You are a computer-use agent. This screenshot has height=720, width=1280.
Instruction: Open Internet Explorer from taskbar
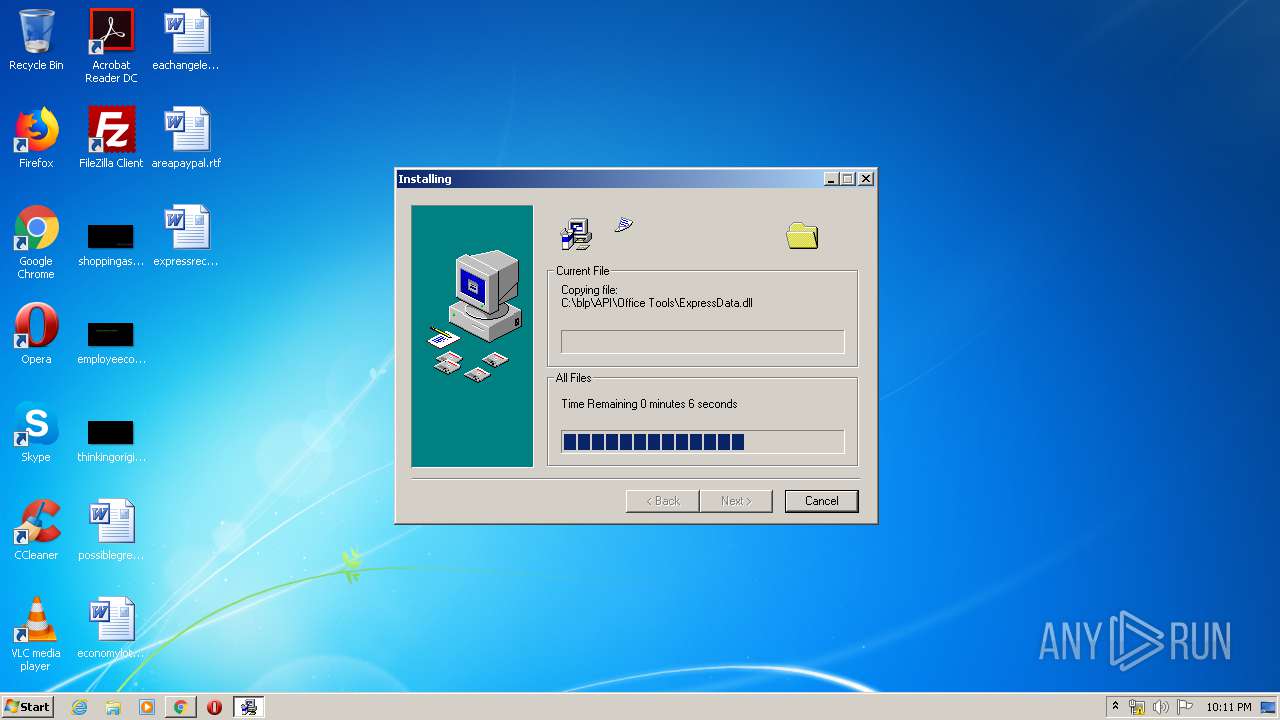(80, 707)
